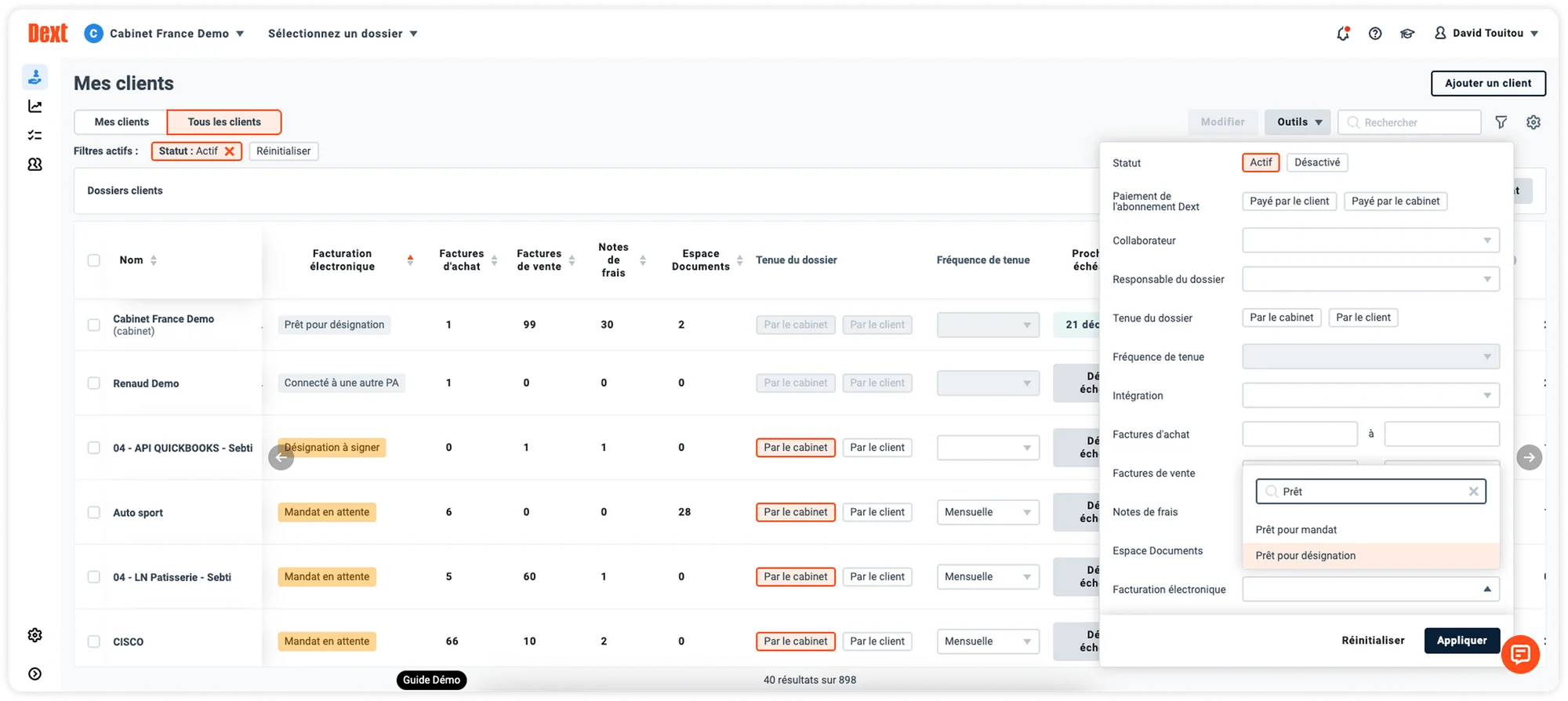Click the help question mark icon
This screenshot has height=701, width=1568.
(x=1375, y=34)
